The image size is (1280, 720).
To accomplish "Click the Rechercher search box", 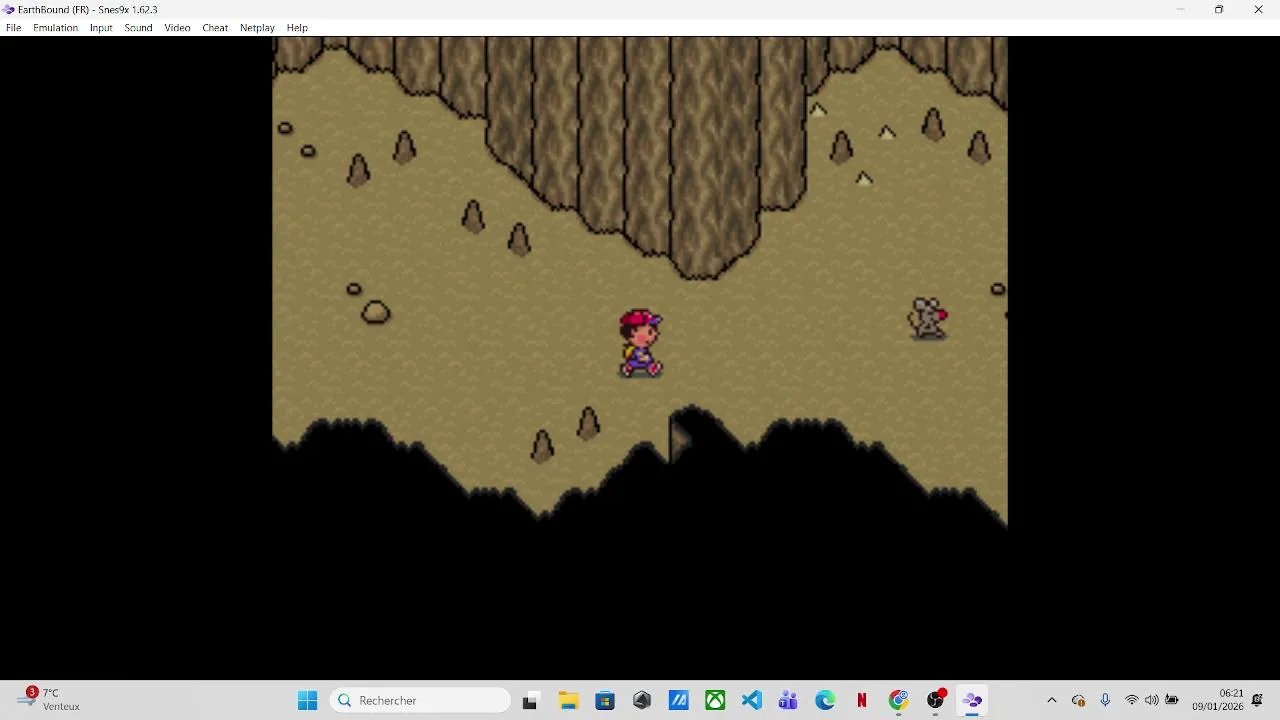I will pyautogui.click(x=420, y=701).
